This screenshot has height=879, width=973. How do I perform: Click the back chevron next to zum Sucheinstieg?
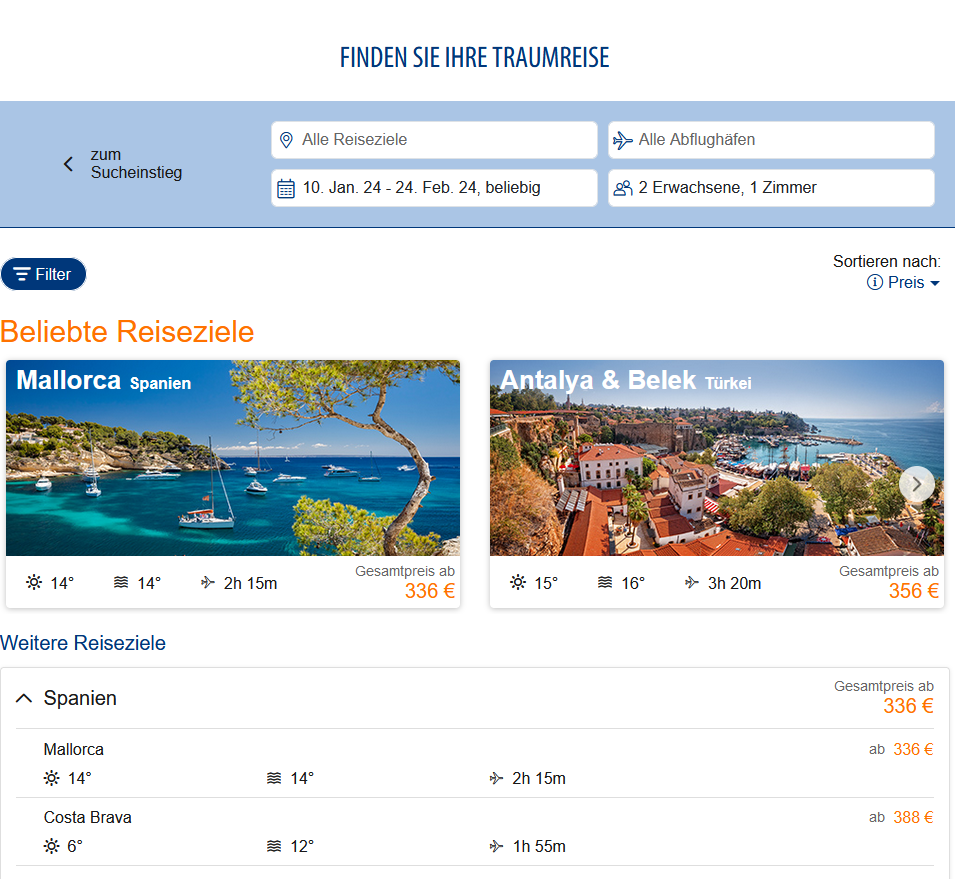tap(68, 164)
